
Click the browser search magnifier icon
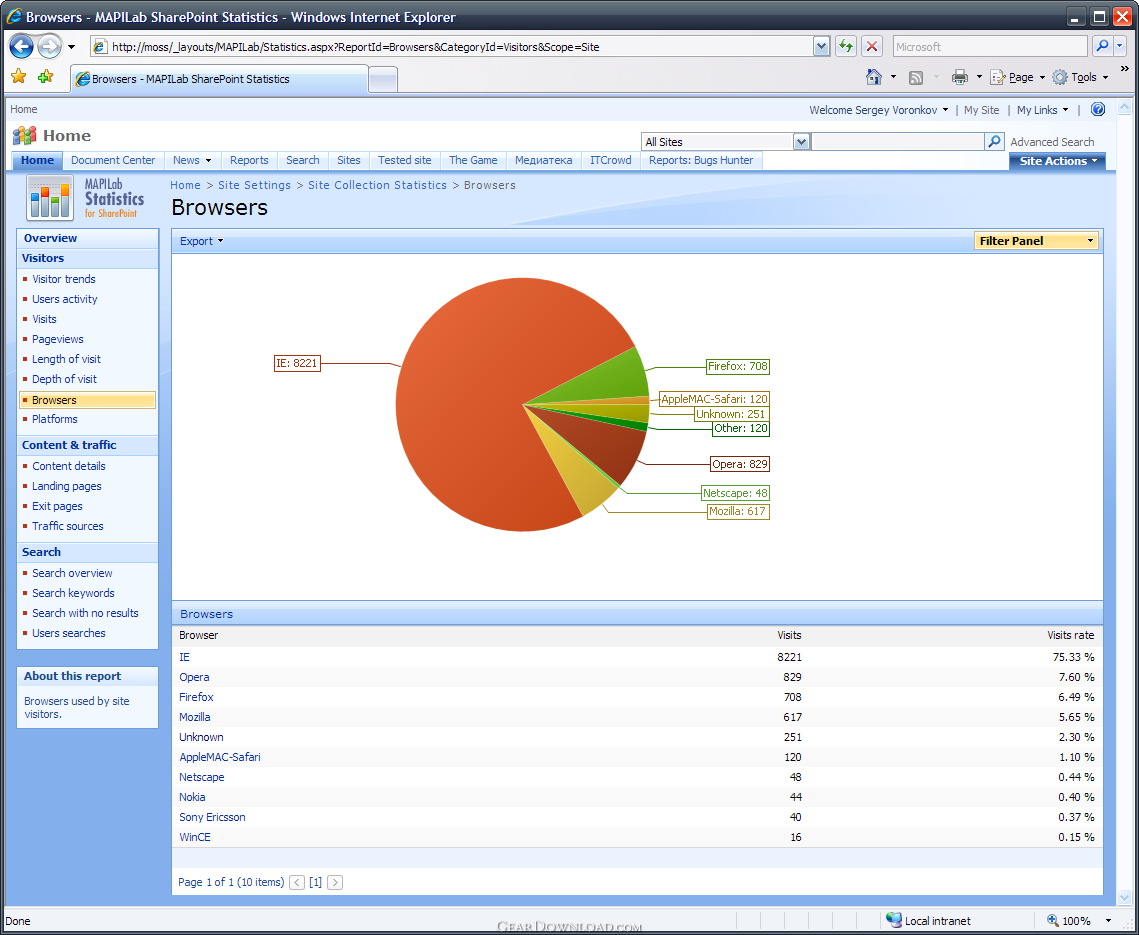click(1102, 46)
